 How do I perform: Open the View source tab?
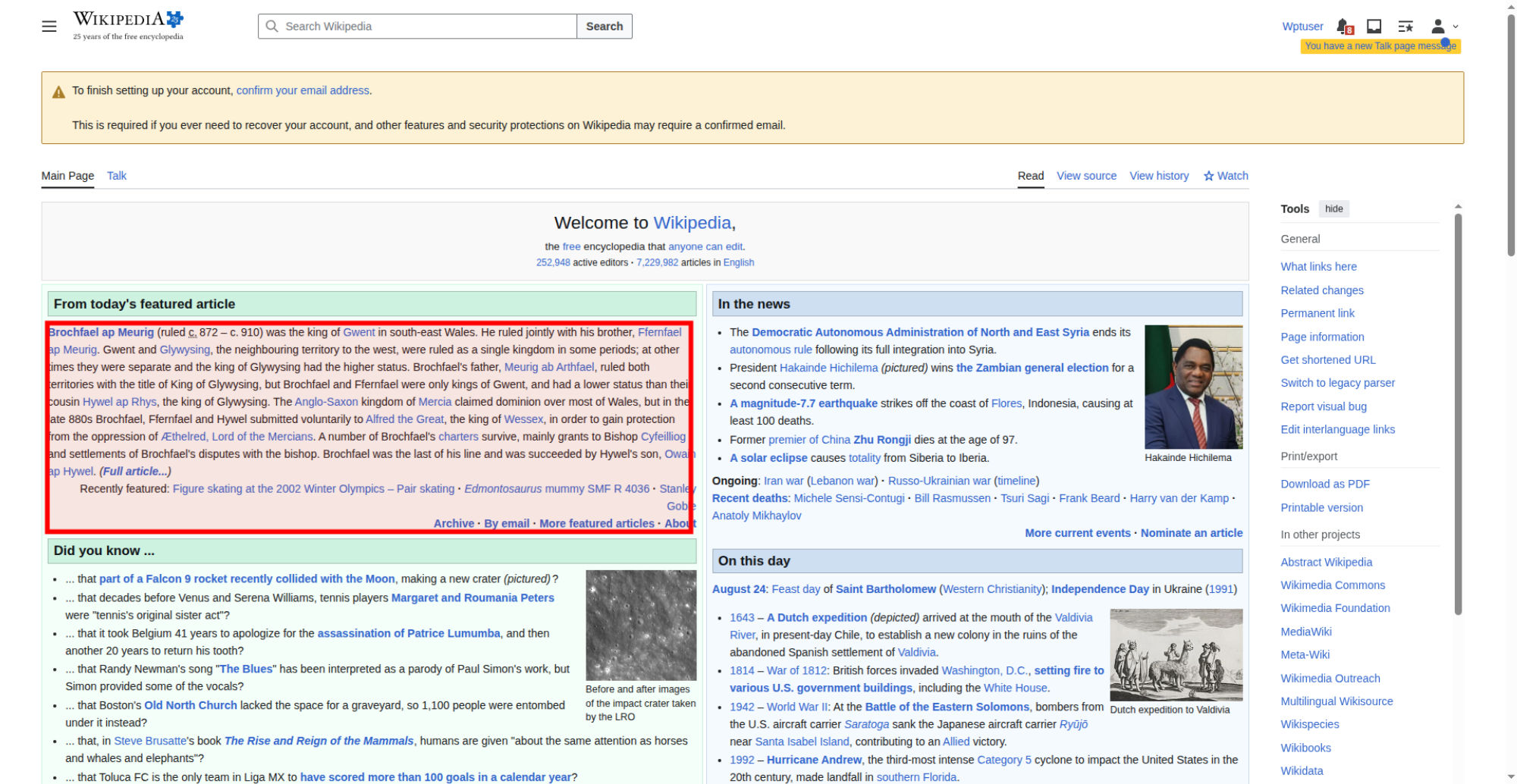click(x=1086, y=176)
